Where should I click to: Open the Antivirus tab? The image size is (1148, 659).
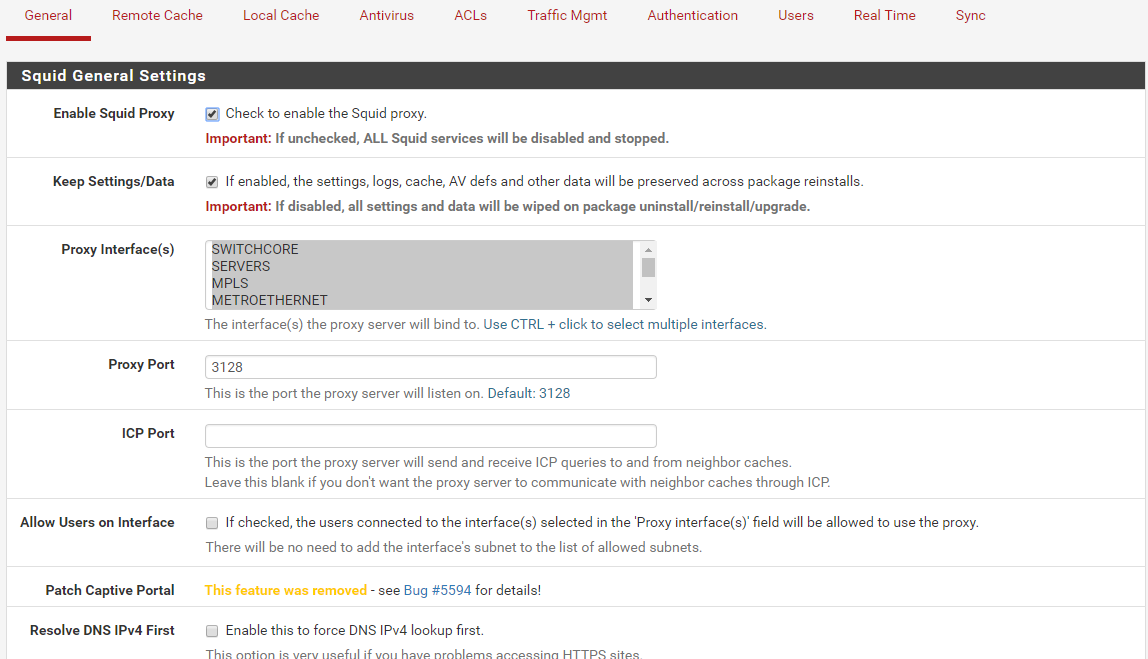(386, 16)
